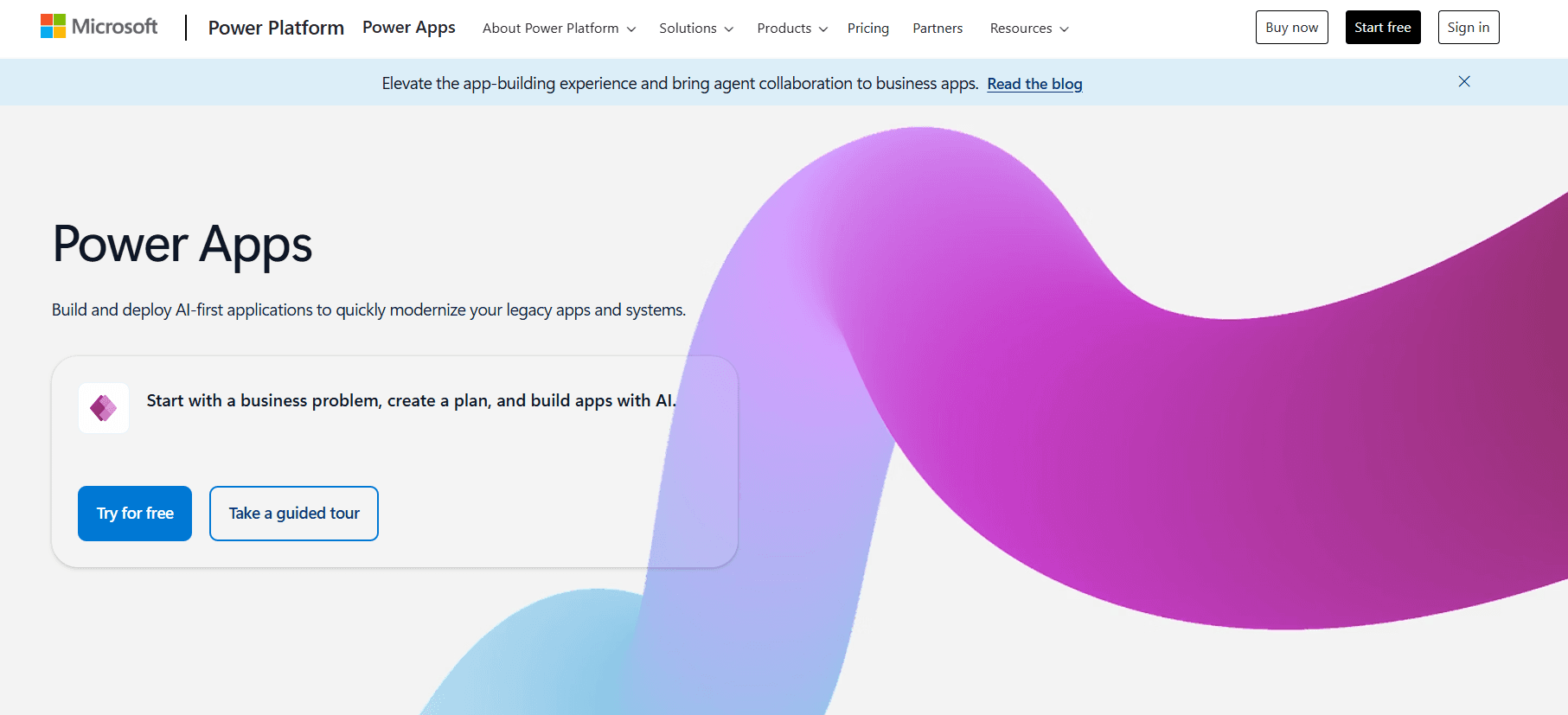1568x715 pixels.
Task: Click Take a guided tour button
Action: pos(294,514)
